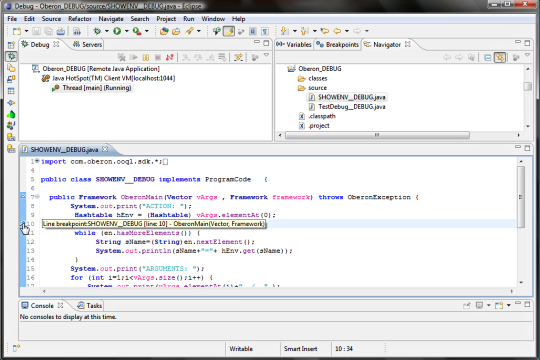
Task: Launch Debug with the bug icon
Action: point(97,31)
